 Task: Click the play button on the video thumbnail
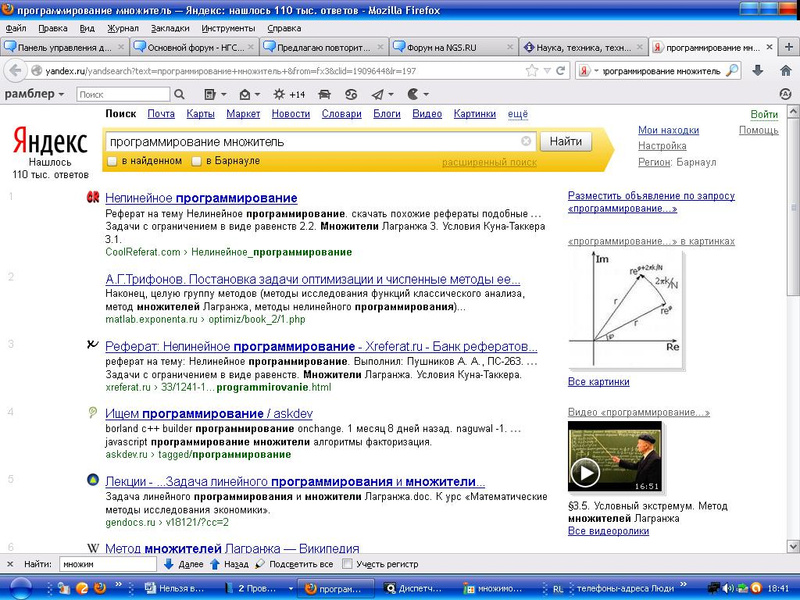point(585,471)
